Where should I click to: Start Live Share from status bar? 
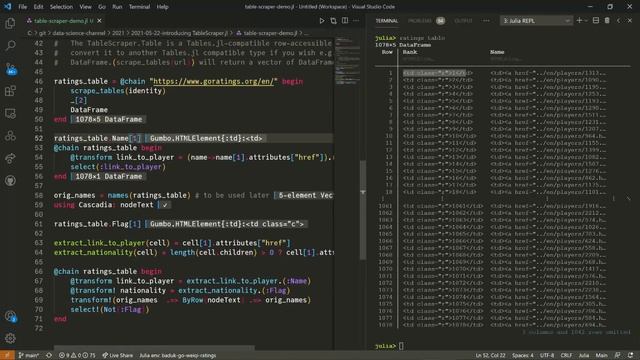(x=118, y=355)
